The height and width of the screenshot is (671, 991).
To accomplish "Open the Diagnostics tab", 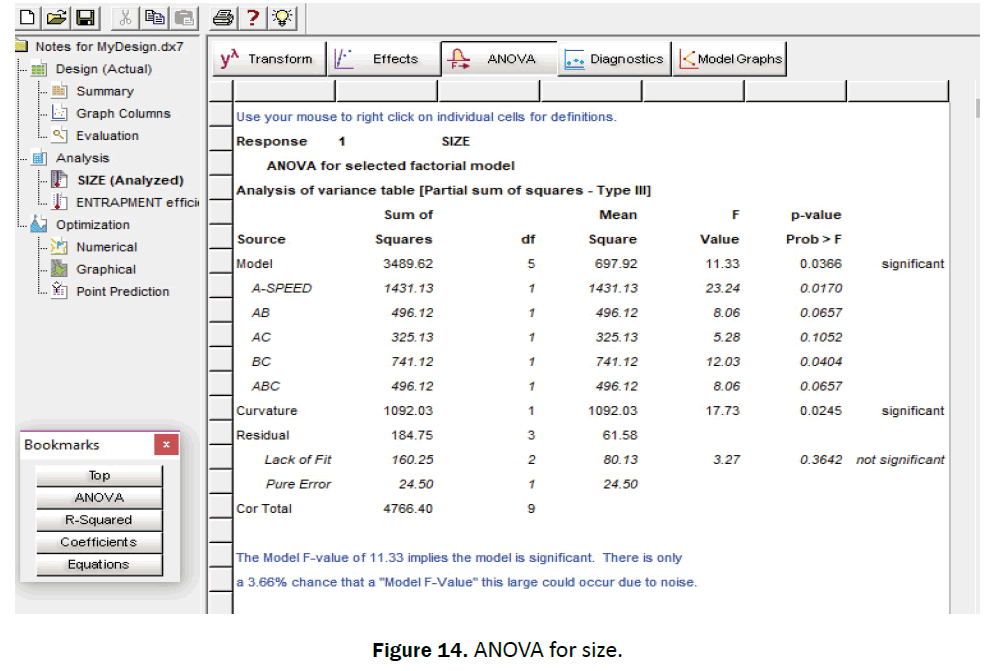I will click(614, 59).
